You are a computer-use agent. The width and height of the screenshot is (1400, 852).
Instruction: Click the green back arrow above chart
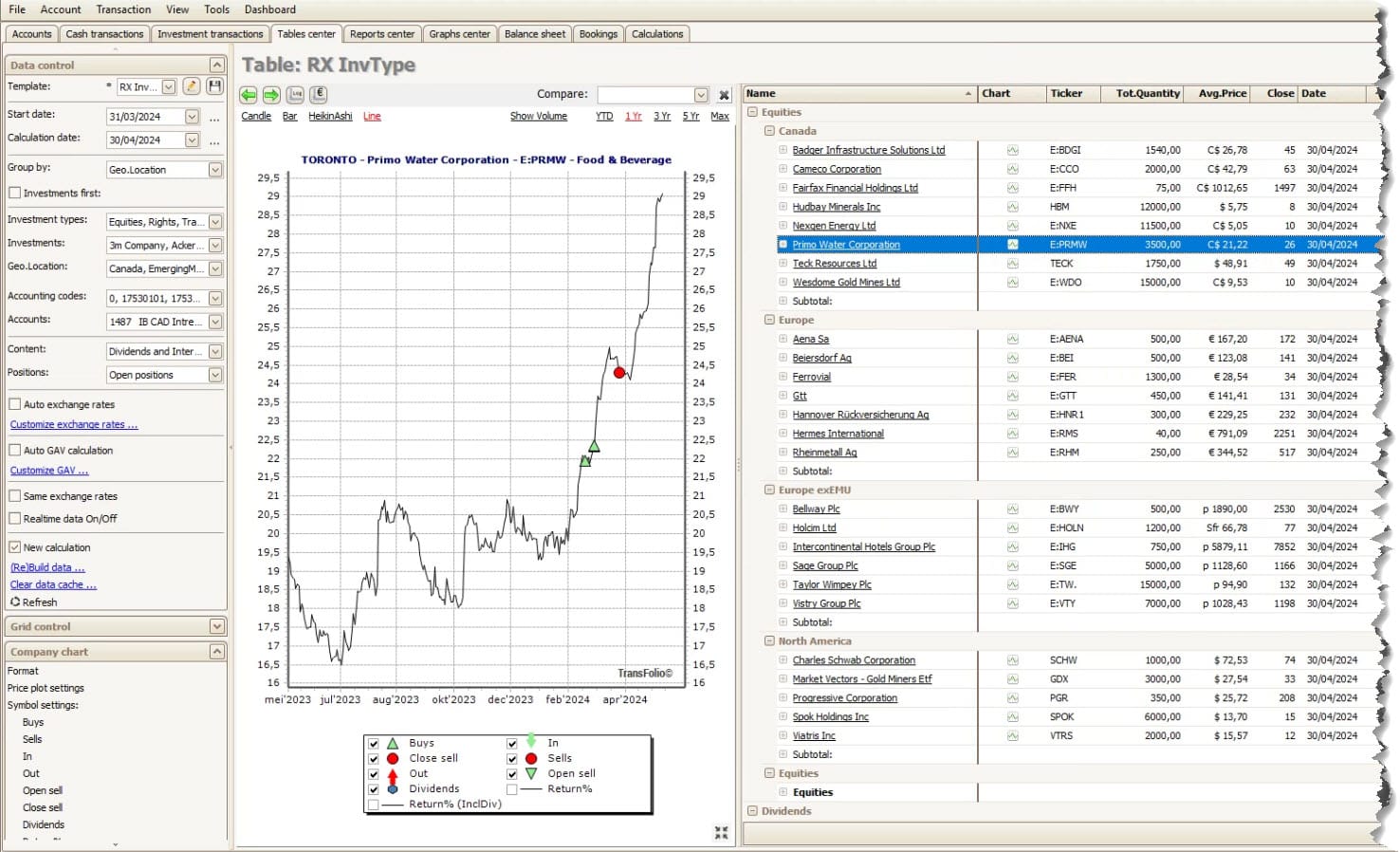249,95
